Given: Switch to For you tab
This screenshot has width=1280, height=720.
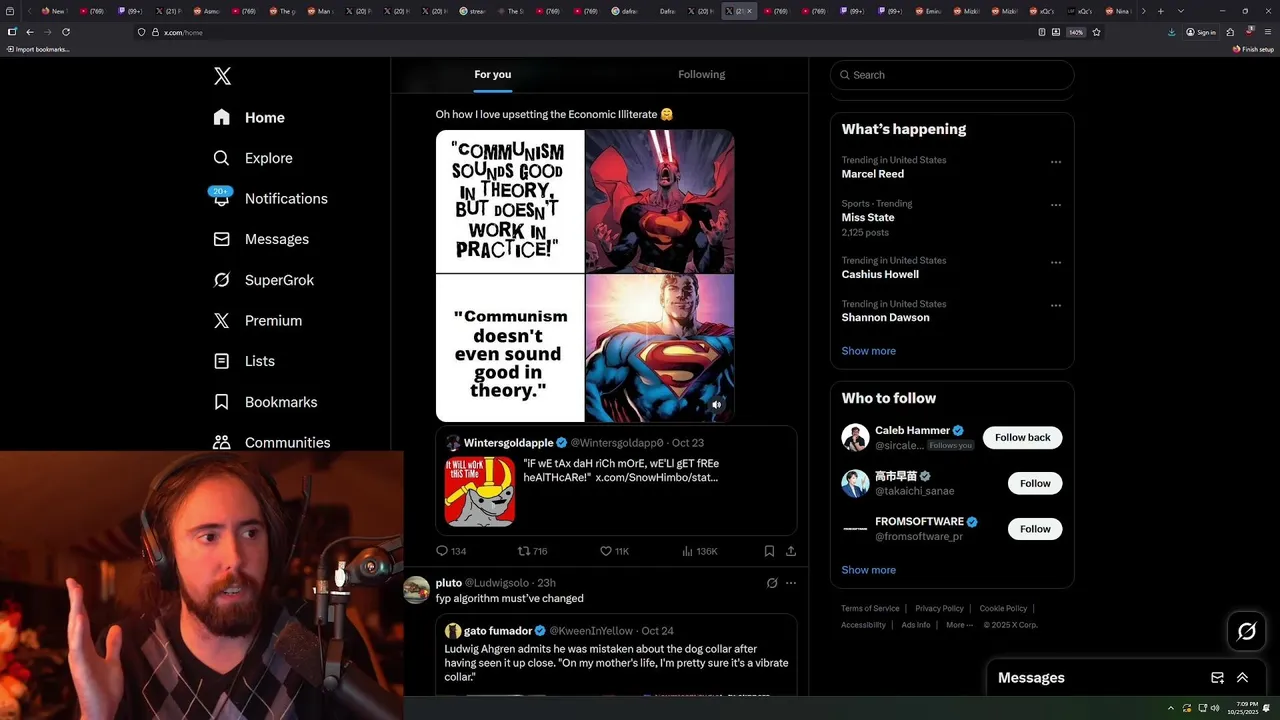Looking at the screenshot, I should point(492,74).
